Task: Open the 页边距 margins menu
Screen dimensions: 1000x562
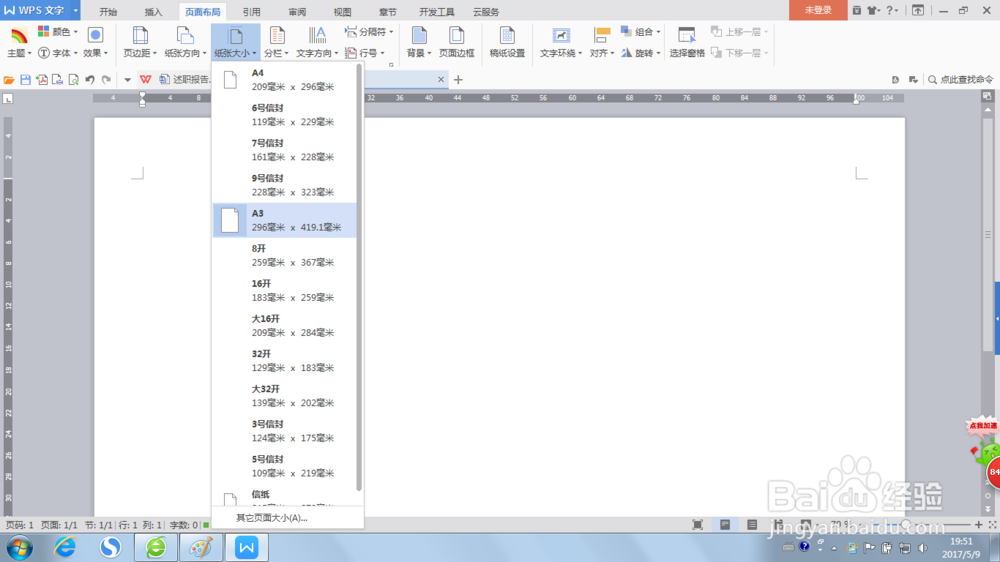Action: (140, 43)
